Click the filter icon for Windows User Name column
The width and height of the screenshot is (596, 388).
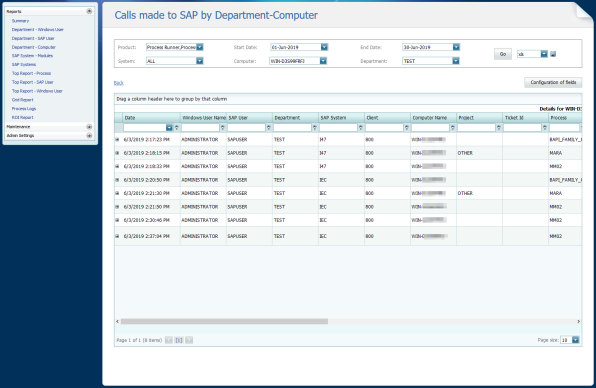click(223, 128)
